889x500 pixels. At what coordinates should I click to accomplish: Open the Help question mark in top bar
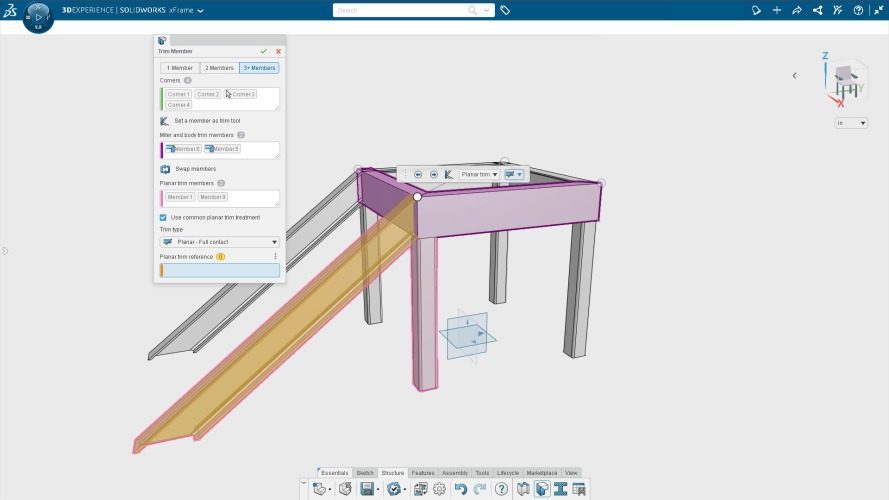pos(858,10)
